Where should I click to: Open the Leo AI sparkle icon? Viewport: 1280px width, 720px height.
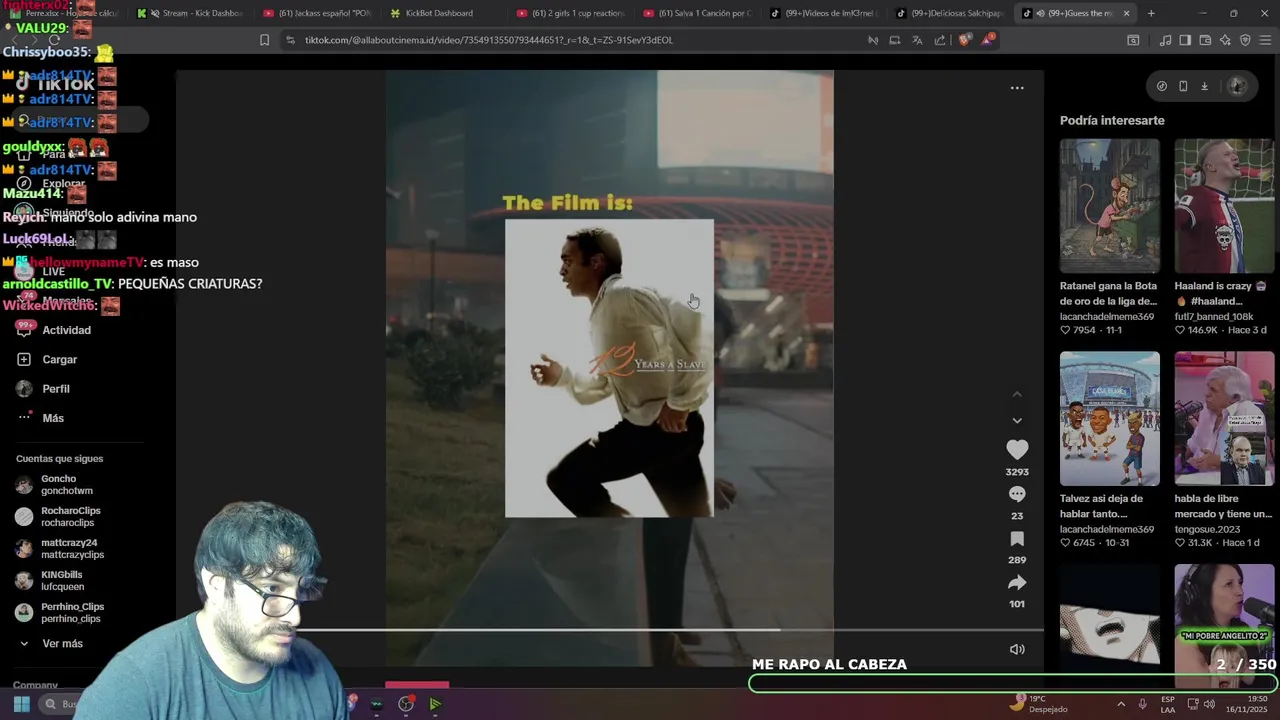tap(1225, 40)
